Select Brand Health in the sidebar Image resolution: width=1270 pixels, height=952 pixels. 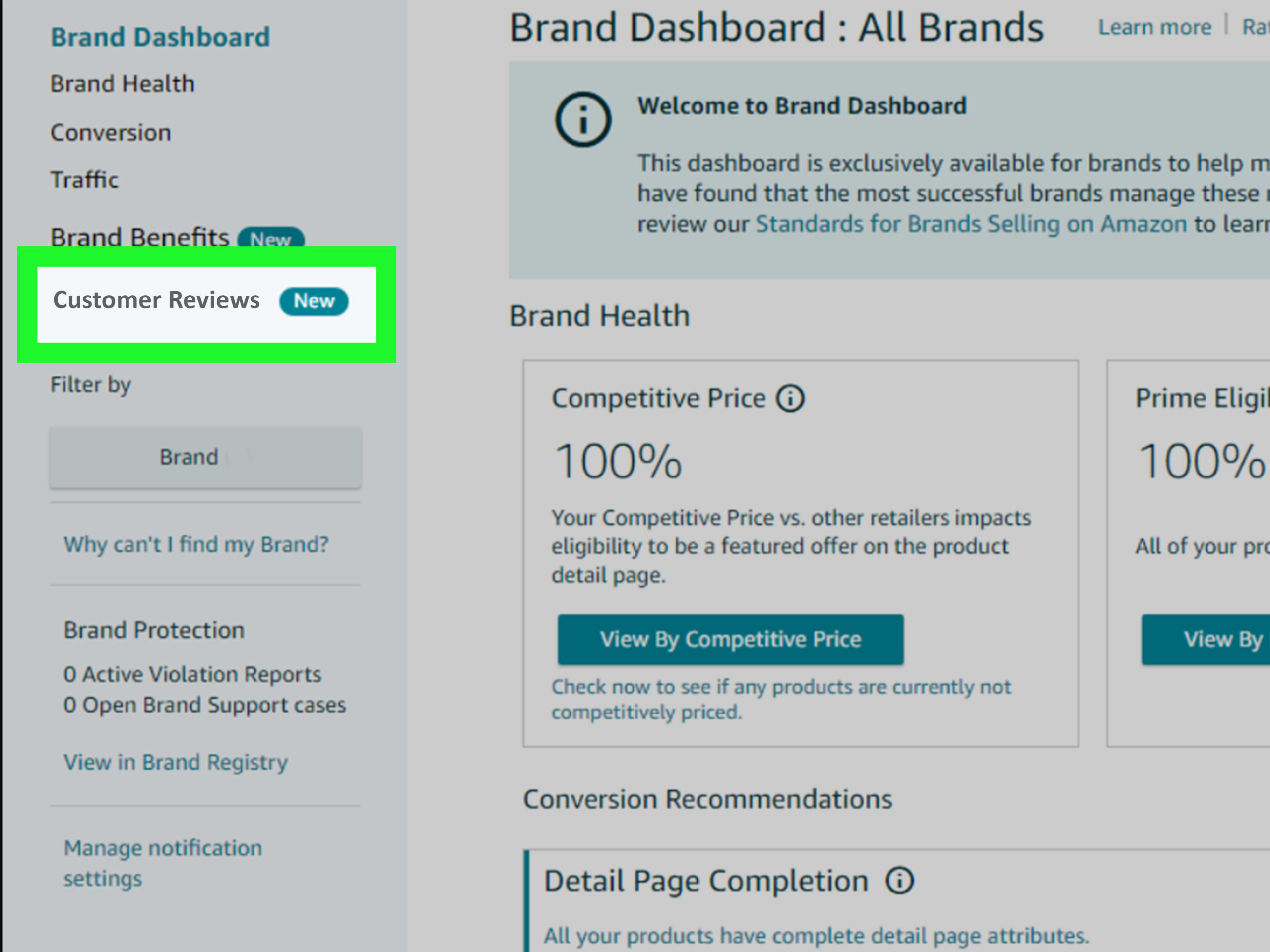(x=123, y=84)
